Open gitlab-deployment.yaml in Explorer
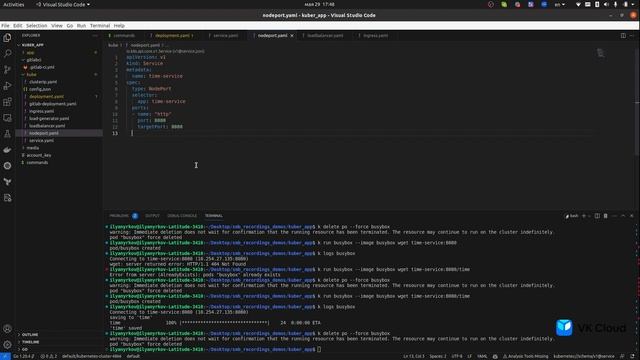 pyautogui.click(x=53, y=104)
